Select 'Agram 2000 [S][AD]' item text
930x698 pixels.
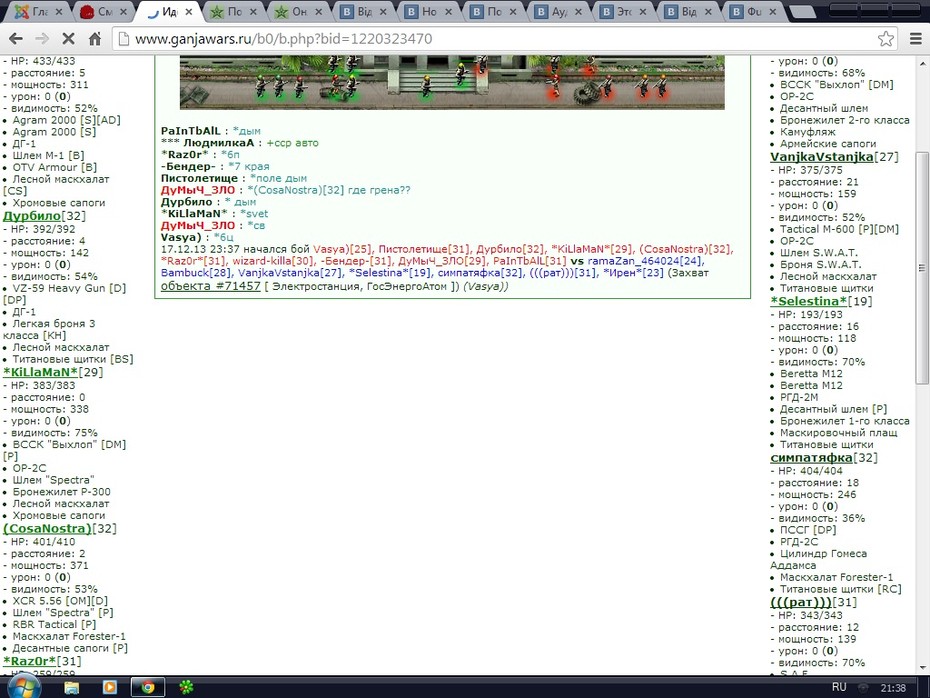[x=66, y=120]
